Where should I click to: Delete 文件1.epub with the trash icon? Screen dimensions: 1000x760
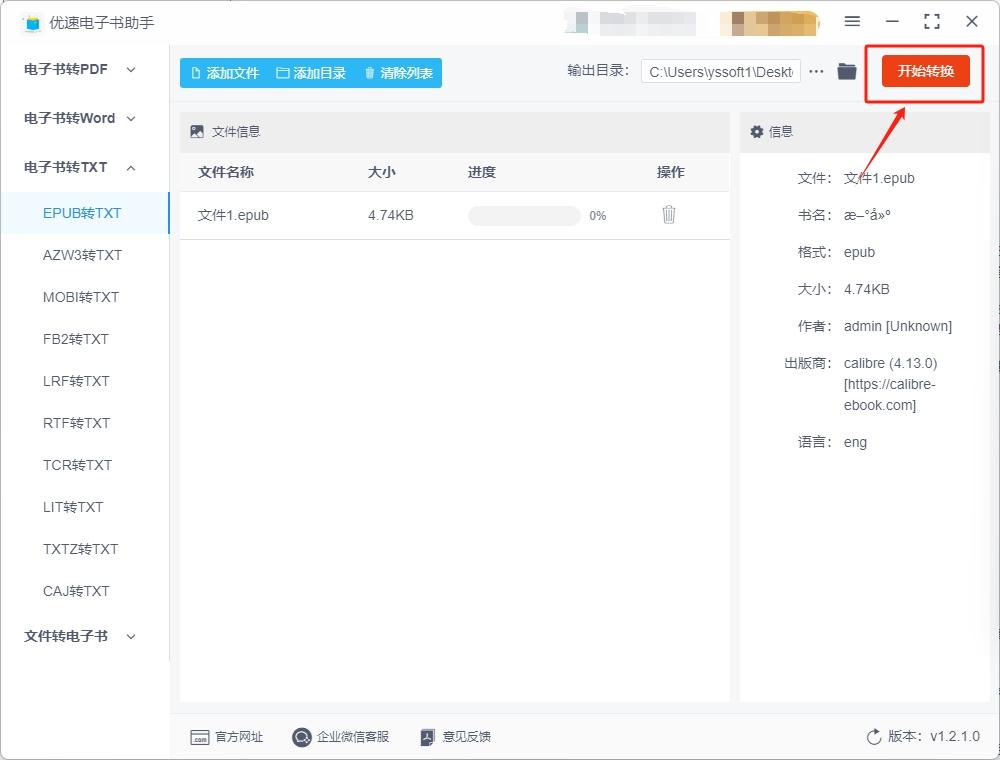[668, 215]
